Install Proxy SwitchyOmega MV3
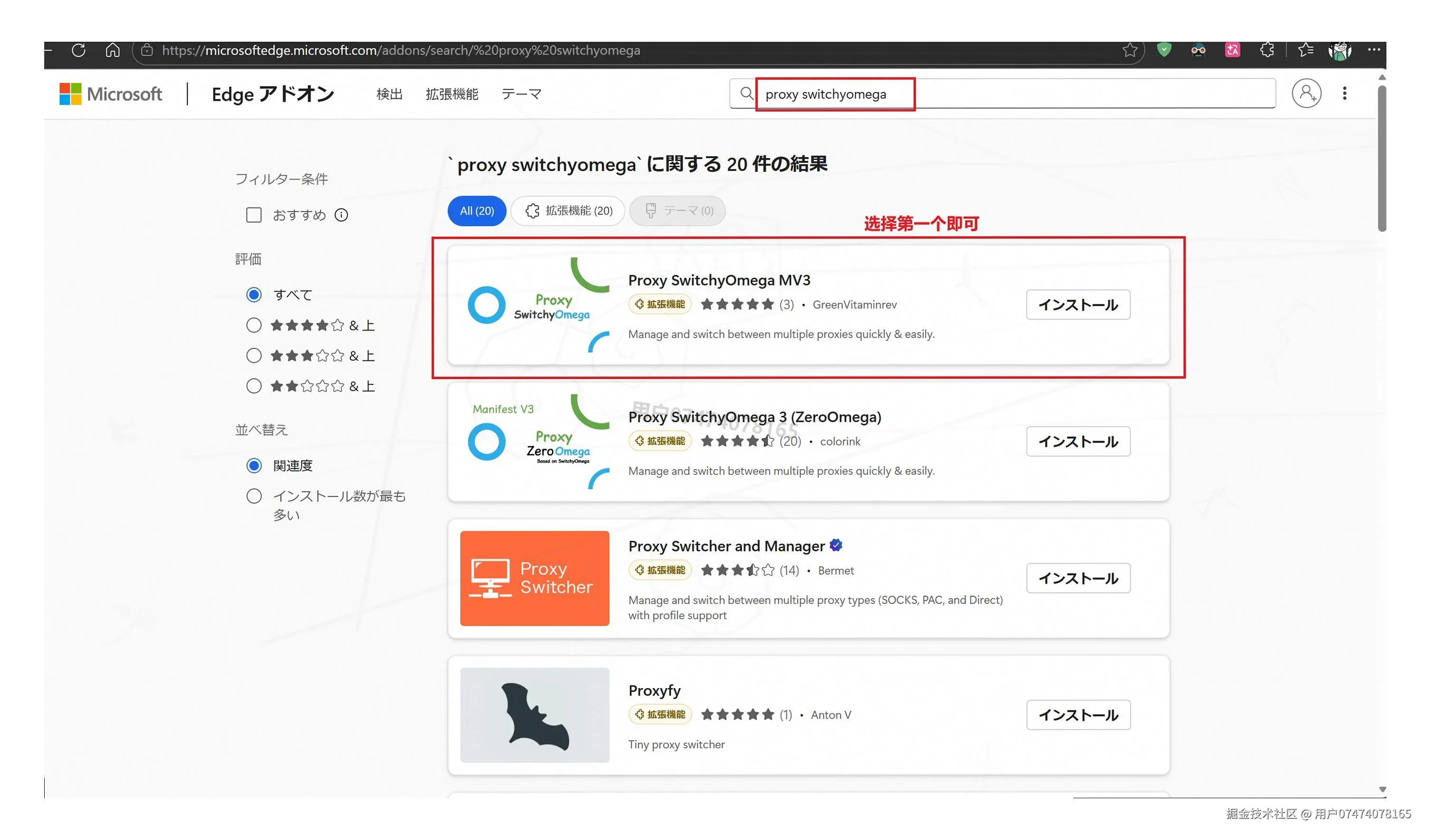Viewport: 1431px width, 840px height. click(x=1078, y=305)
